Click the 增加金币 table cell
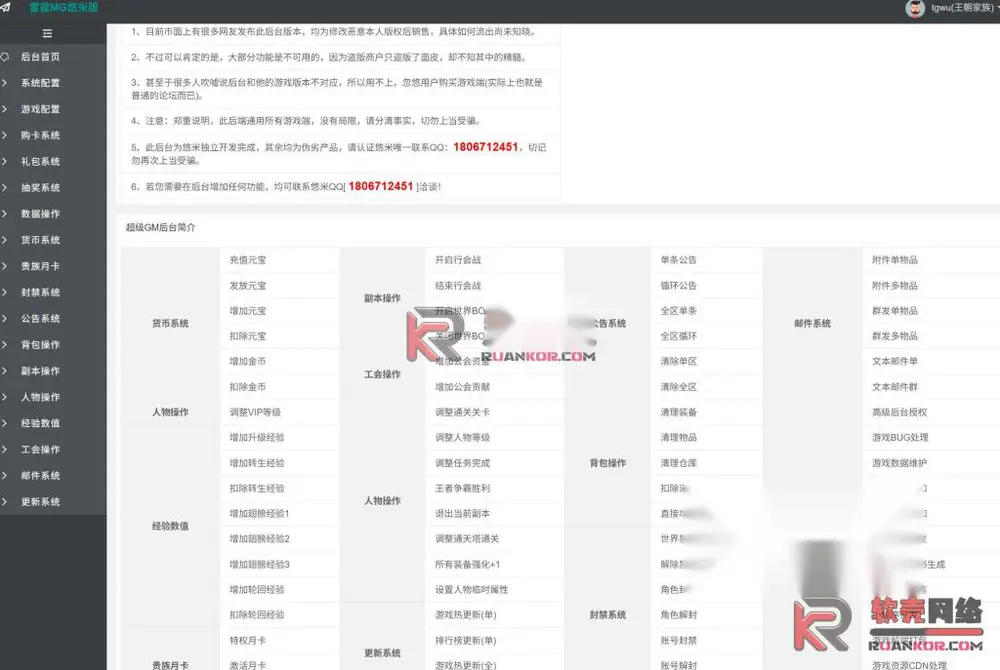Viewport: 1000px width, 670px height. pos(279,361)
